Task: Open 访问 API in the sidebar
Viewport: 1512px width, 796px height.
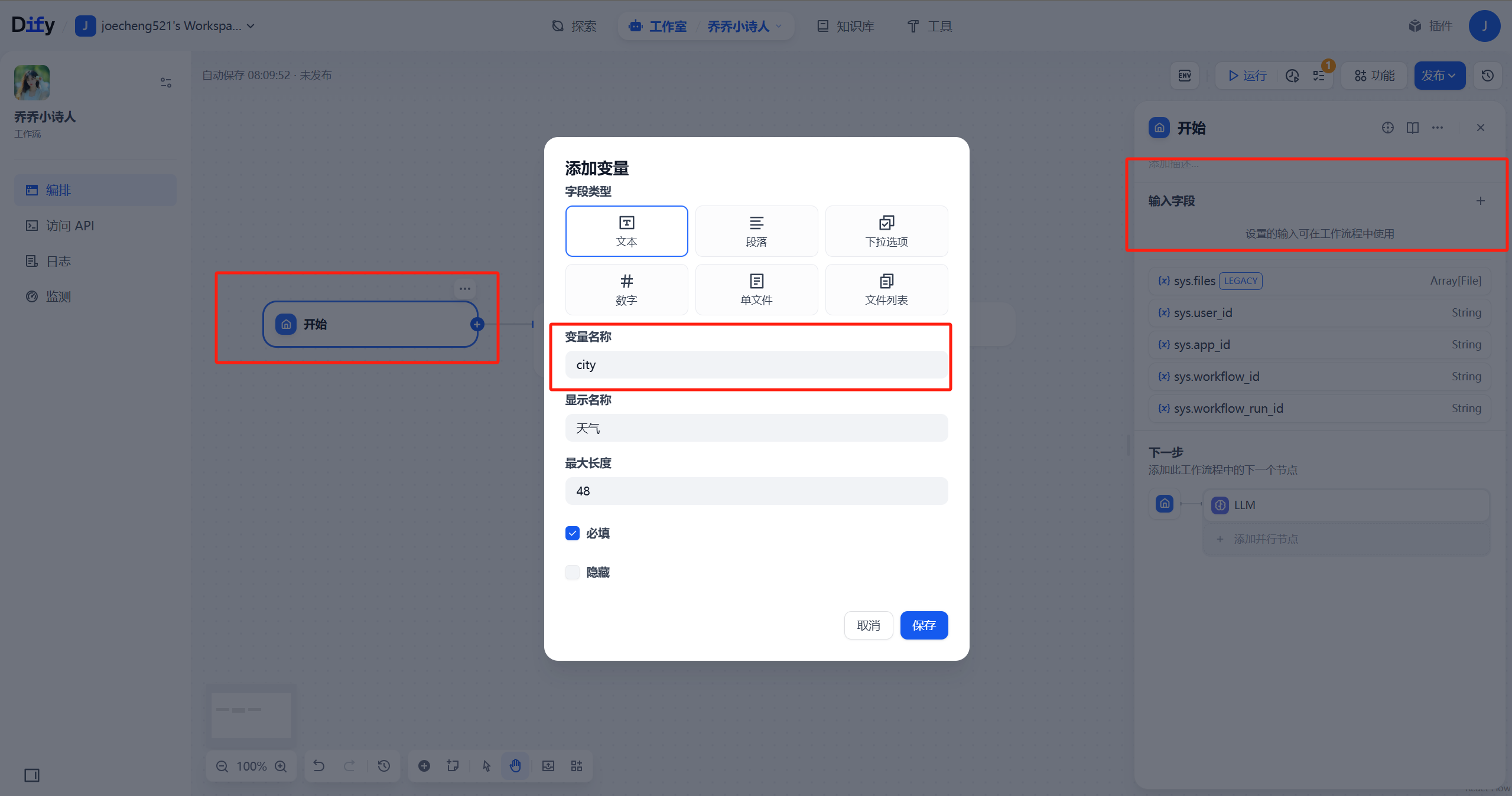Action: tap(70, 226)
